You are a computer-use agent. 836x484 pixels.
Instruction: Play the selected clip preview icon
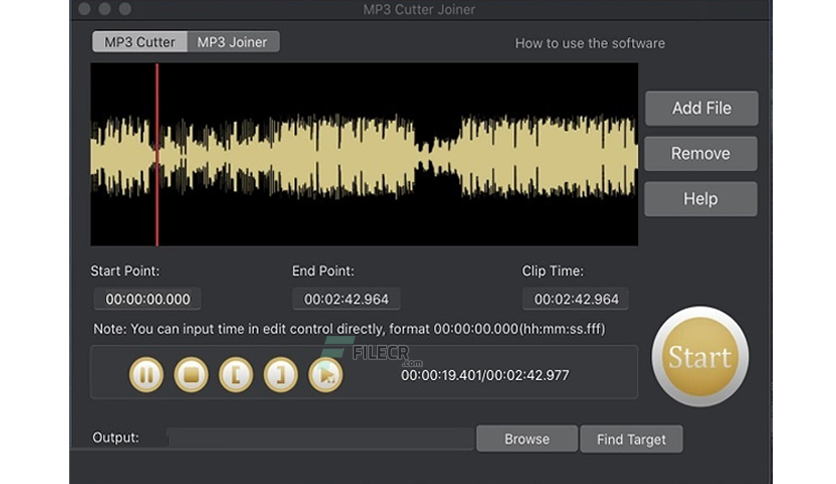tap(325, 375)
